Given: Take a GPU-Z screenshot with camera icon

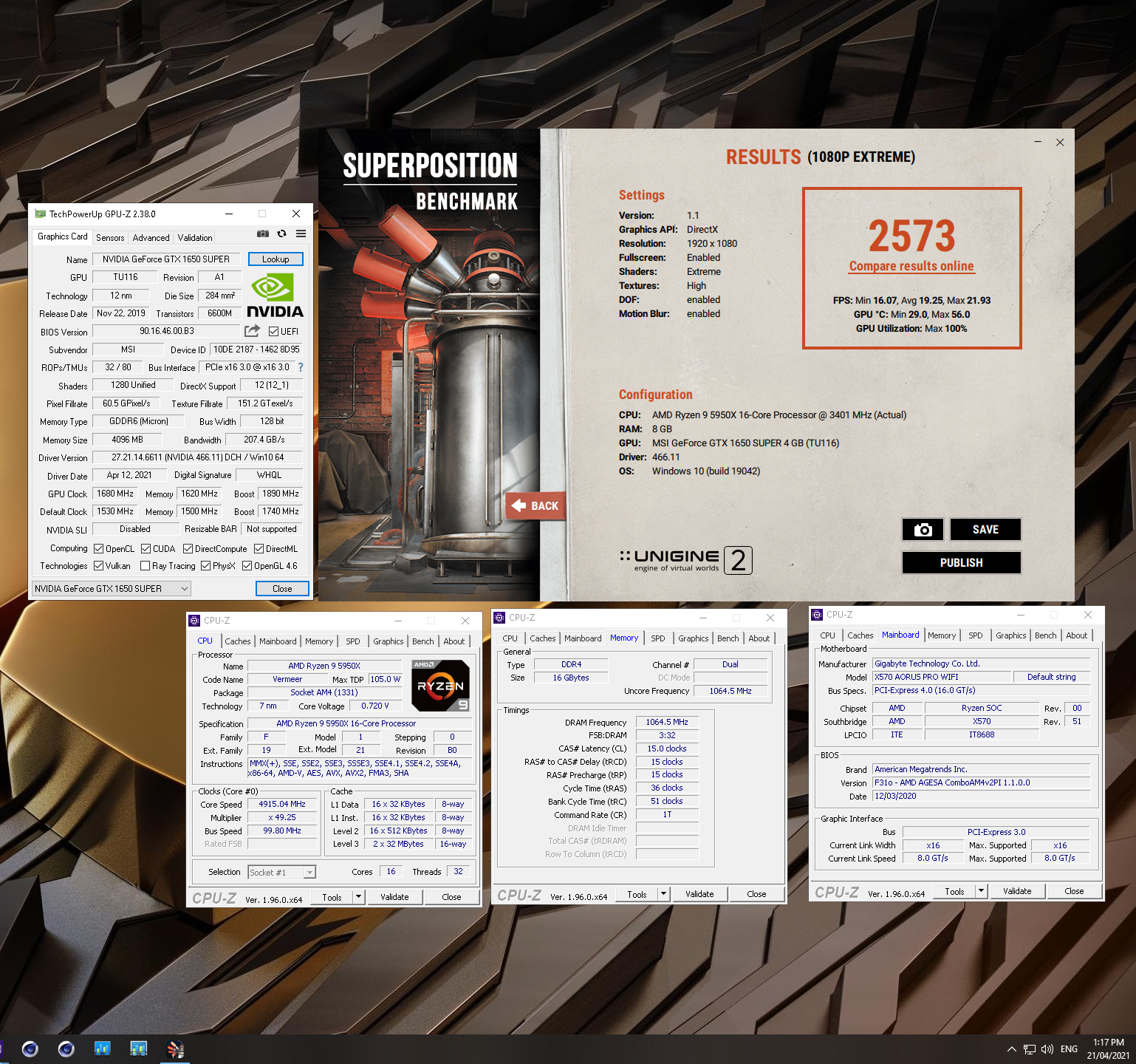Looking at the screenshot, I should [x=262, y=233].
